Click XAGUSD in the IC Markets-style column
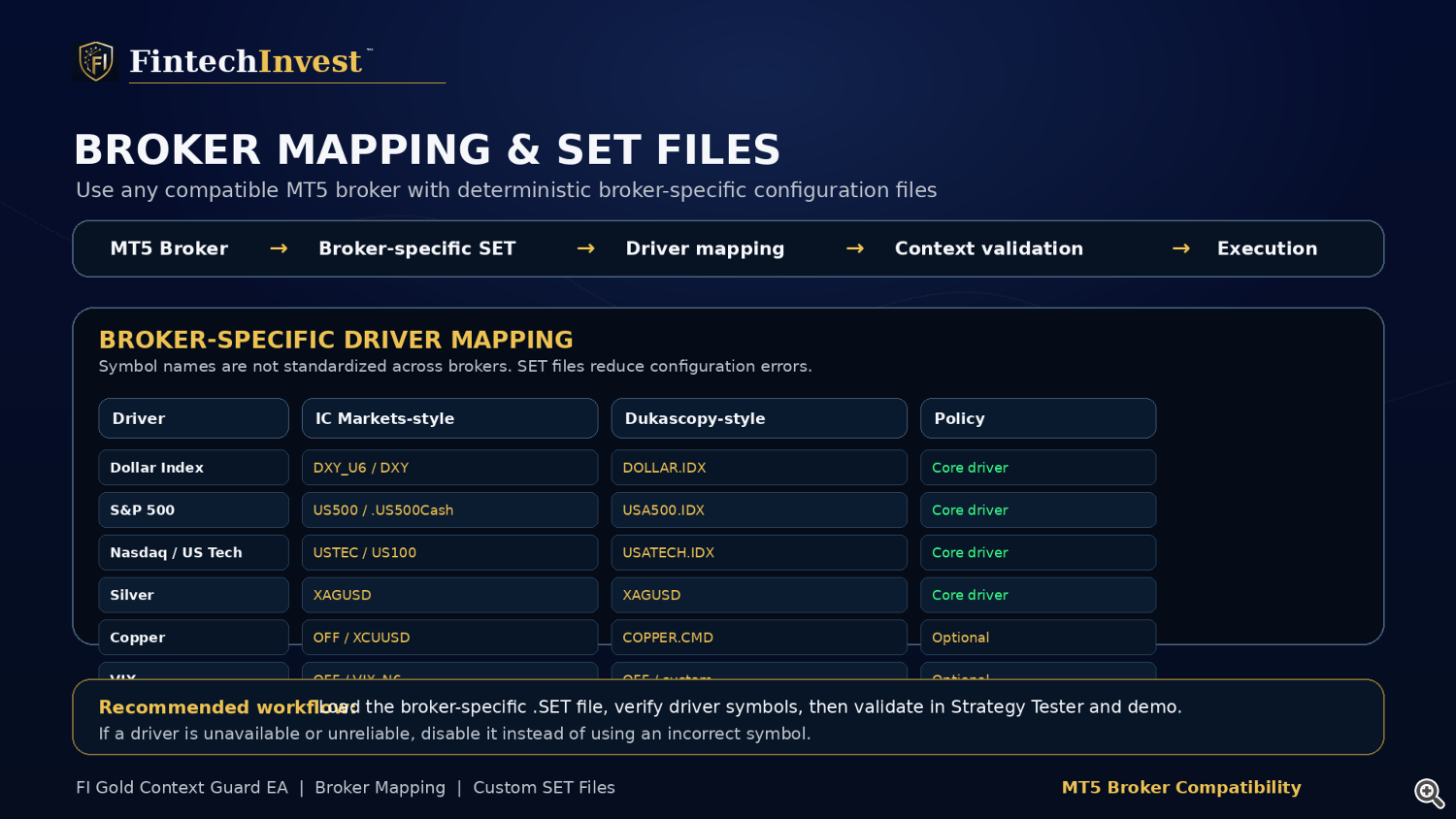Screen dimensions: 1456x819 449,596
